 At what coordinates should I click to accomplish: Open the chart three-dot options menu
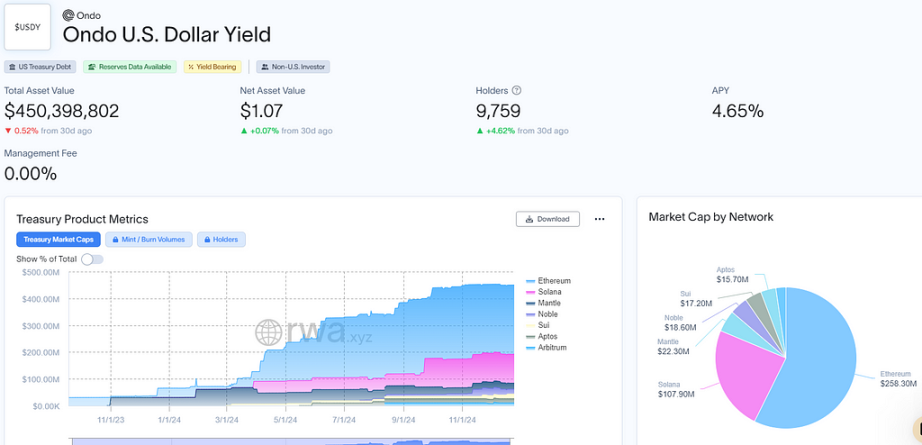(x=599, y=219)
